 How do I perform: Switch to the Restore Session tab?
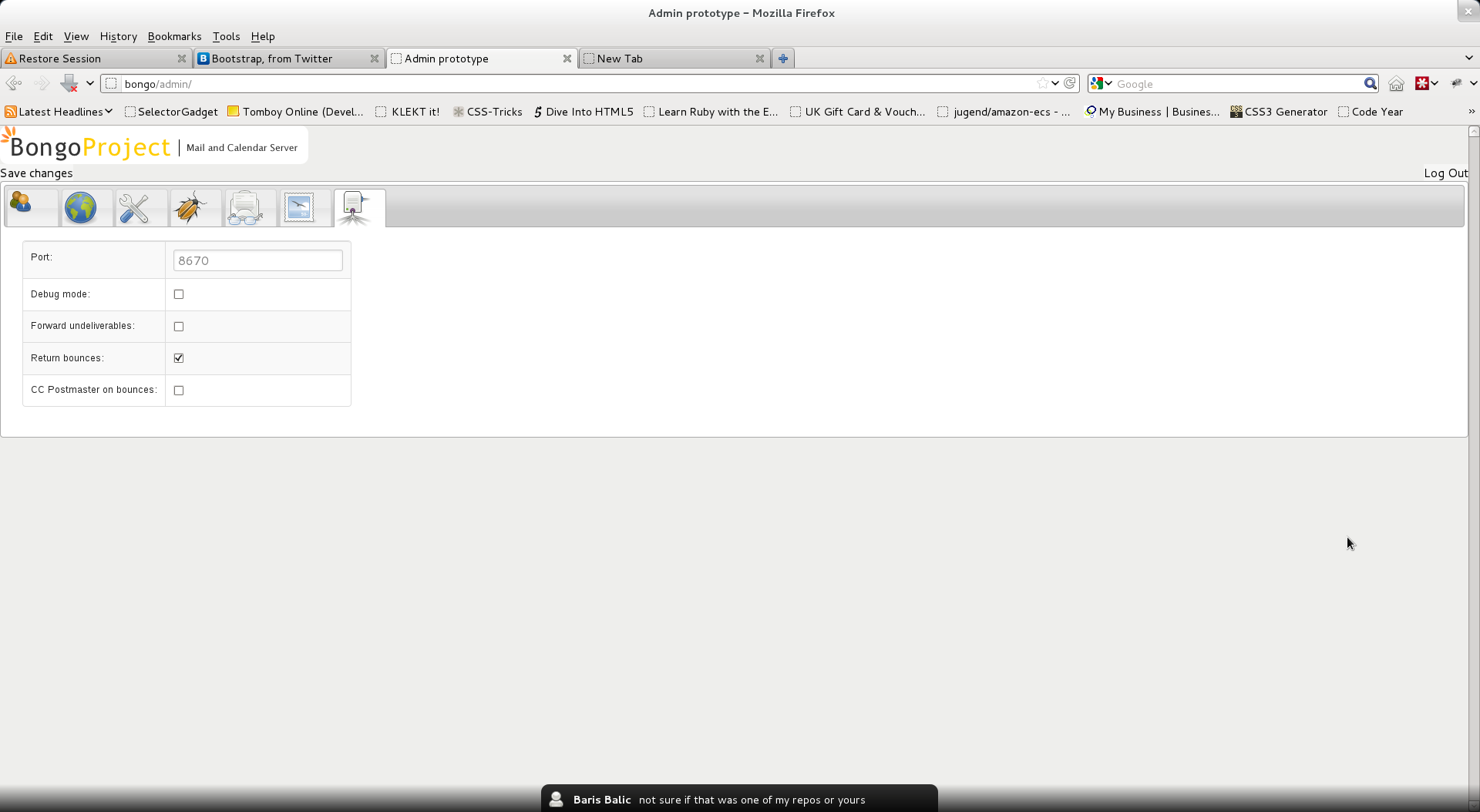[x=96, y=59]
